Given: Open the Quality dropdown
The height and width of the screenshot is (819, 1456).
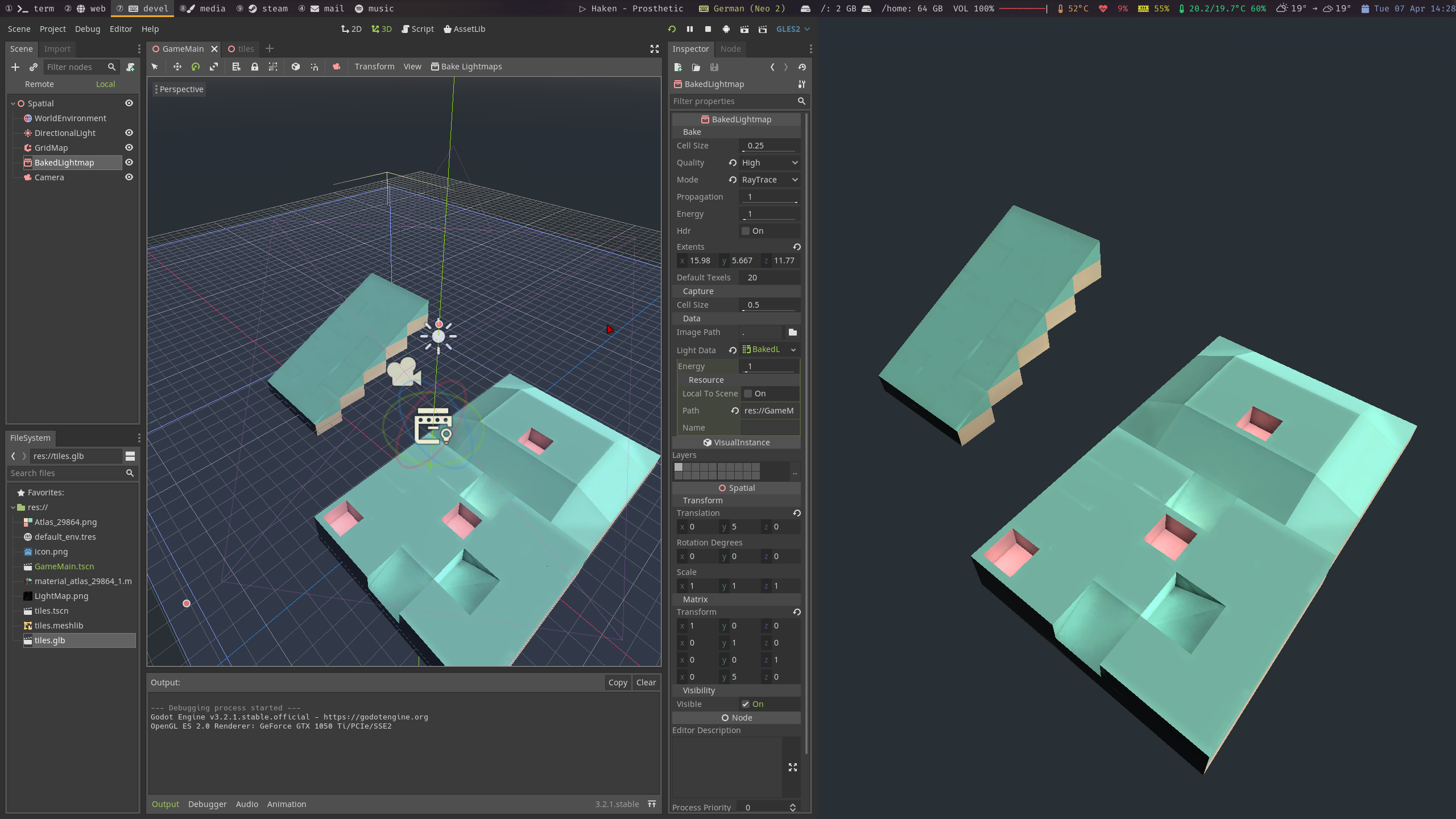Looking at the screenshot, I should click(x=770, y=163).
